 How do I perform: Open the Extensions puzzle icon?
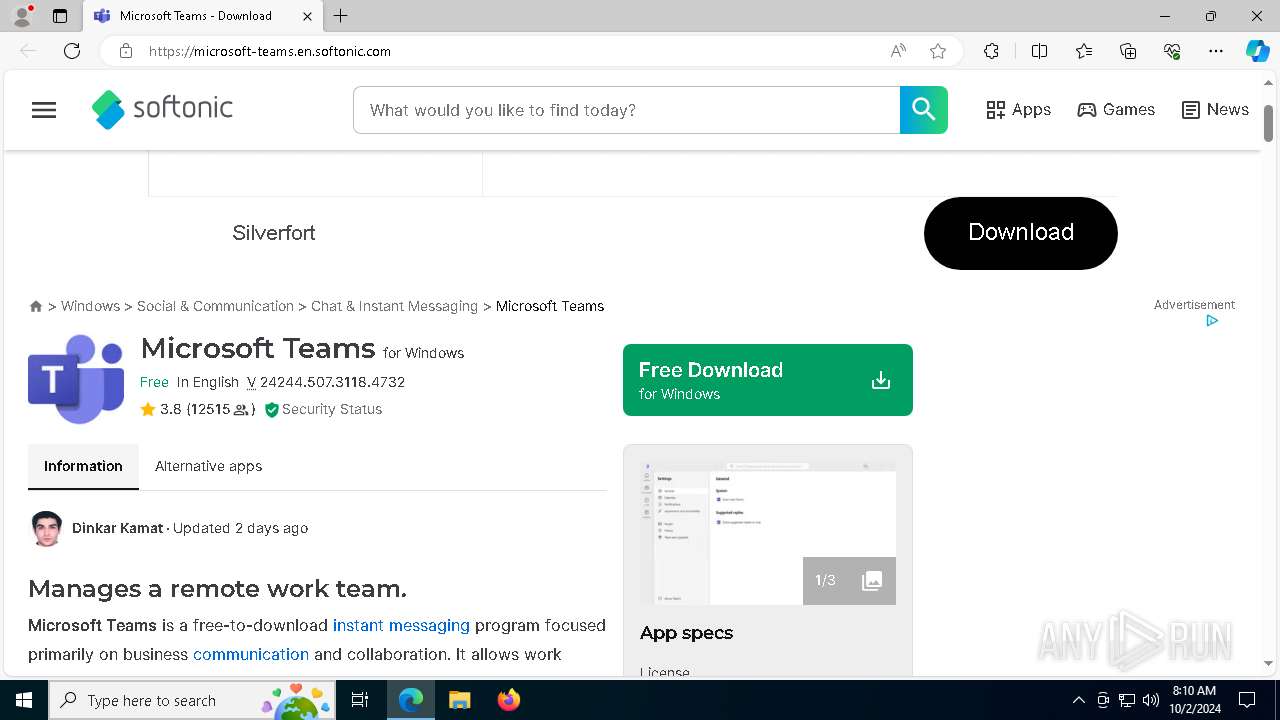(x=991, y=51)
